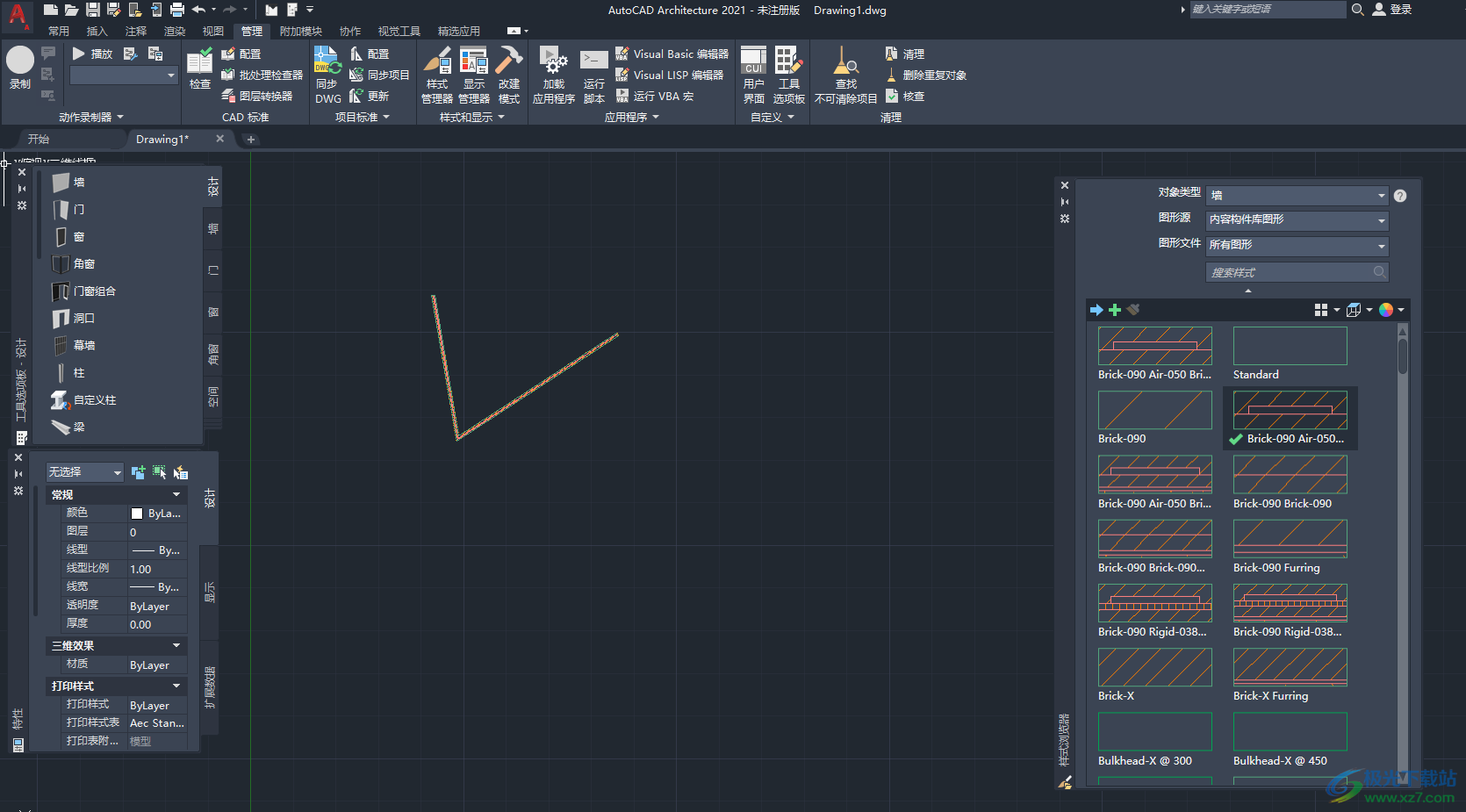The height and width of the screenshot is (812, 1466).
Task: Click the help question mark in styles browser
Action: click(x=1400, y=196)
